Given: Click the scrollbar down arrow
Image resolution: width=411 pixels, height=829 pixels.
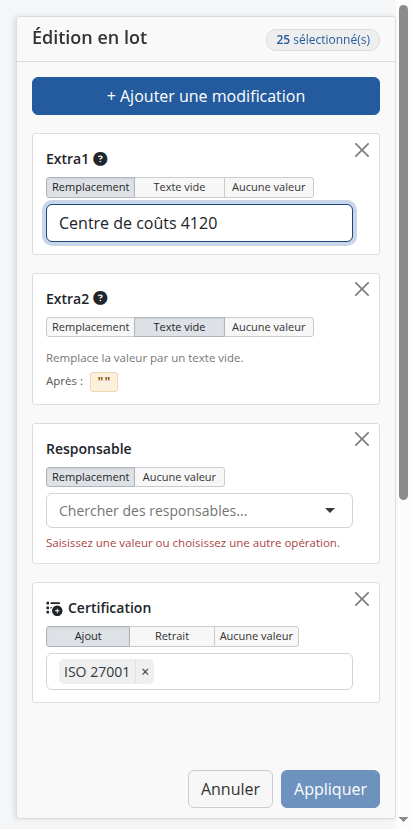Looking at the screenshot, I should click(x=403, y=819).
